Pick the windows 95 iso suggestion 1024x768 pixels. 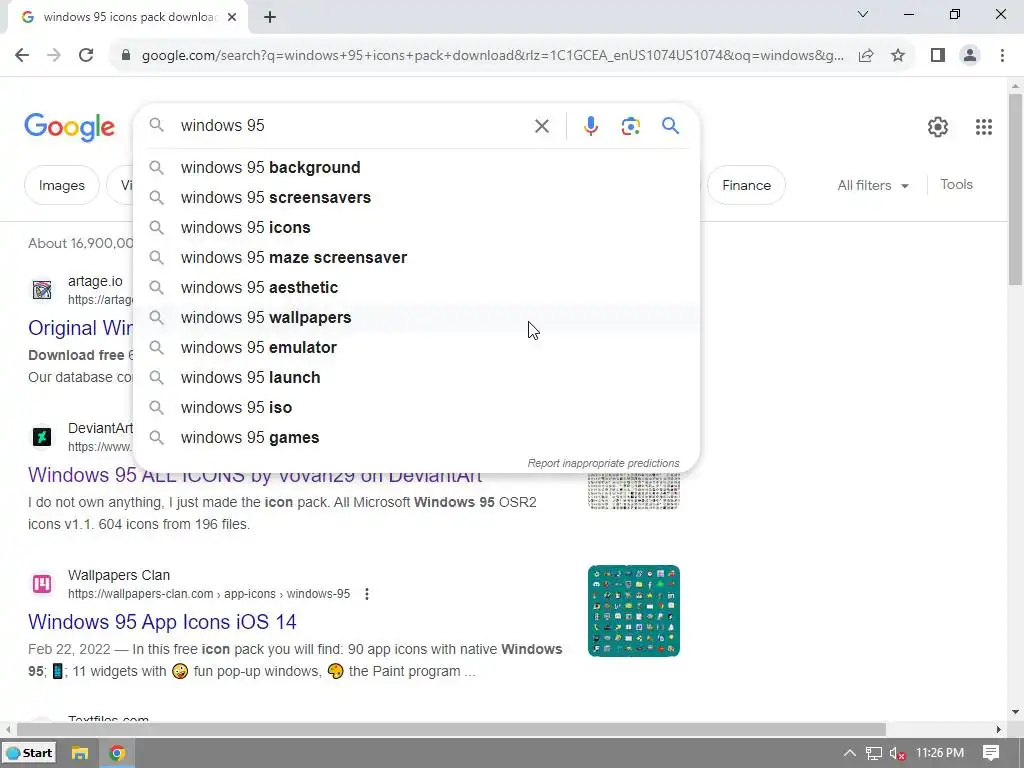click(x=416, y=408)
